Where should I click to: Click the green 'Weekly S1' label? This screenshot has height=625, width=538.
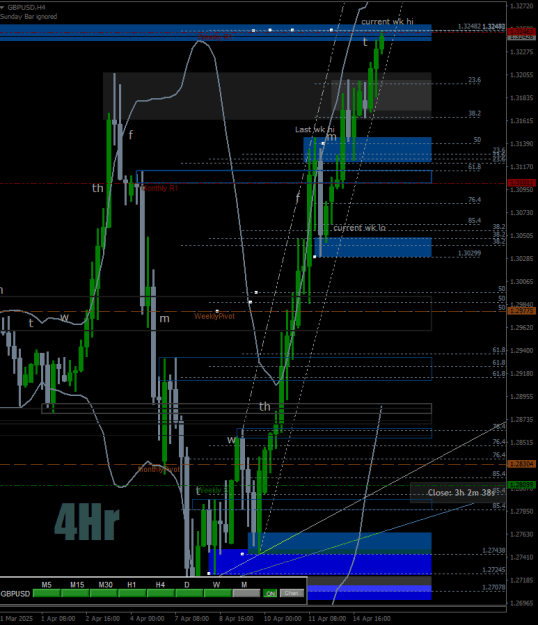212,490
